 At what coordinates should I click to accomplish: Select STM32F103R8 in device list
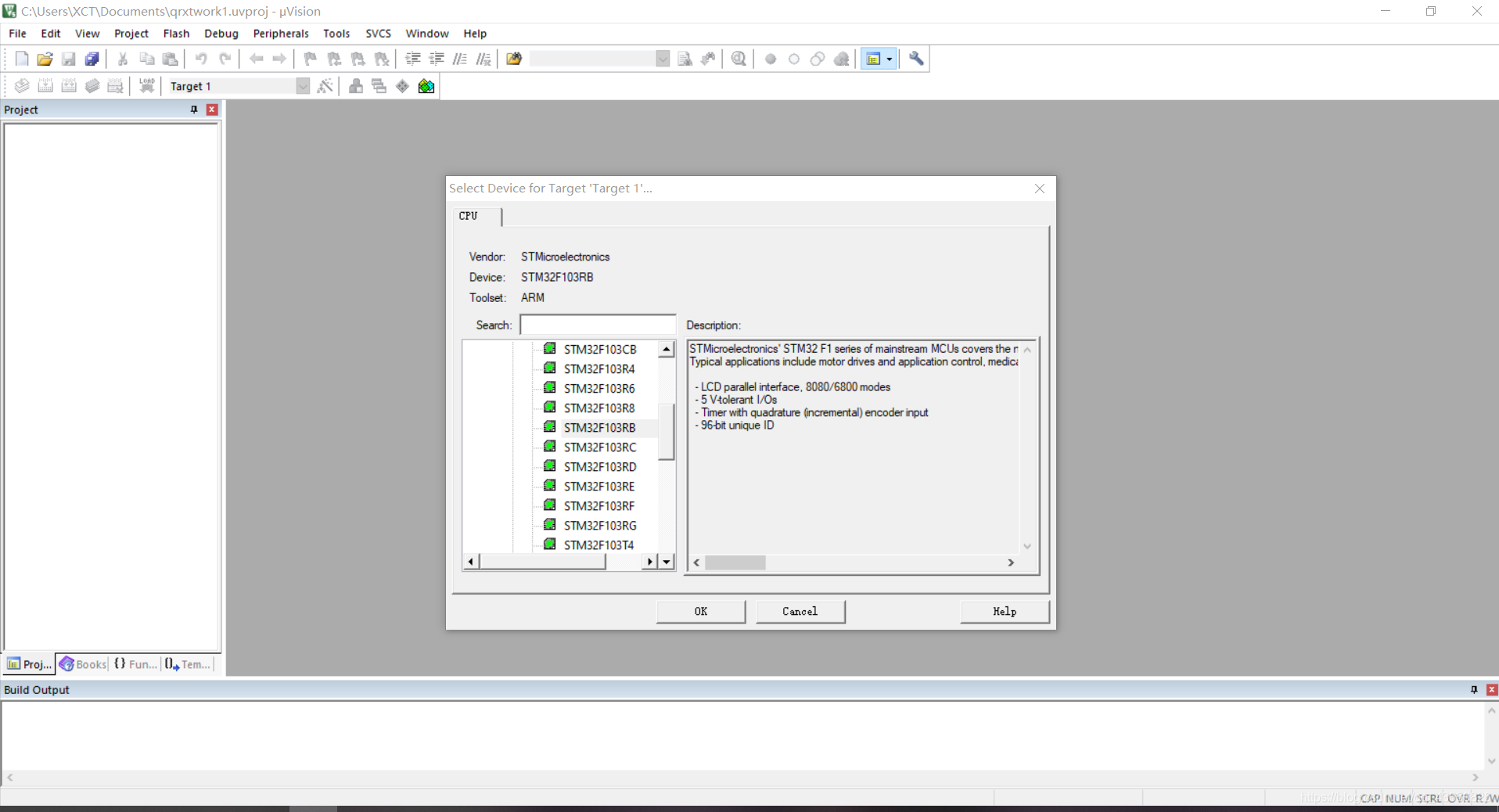pos(599,408)
